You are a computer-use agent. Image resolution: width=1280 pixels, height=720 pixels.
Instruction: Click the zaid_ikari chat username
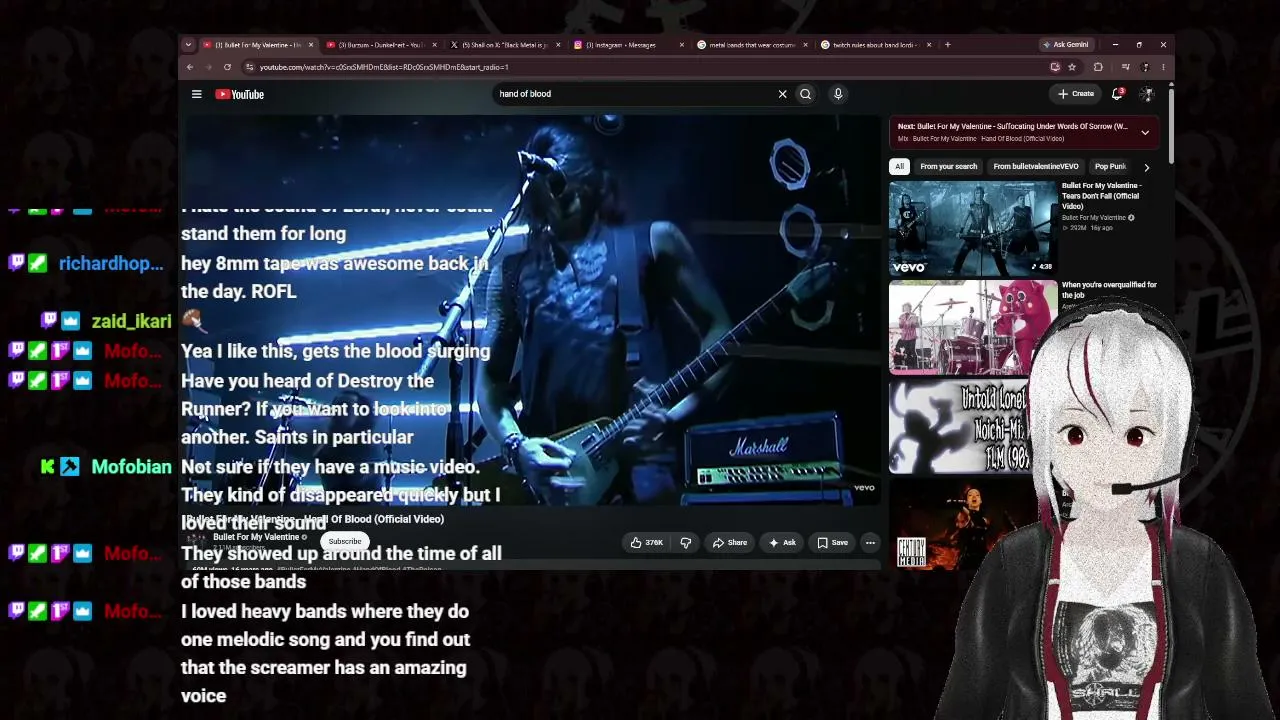tap(132, 321)
